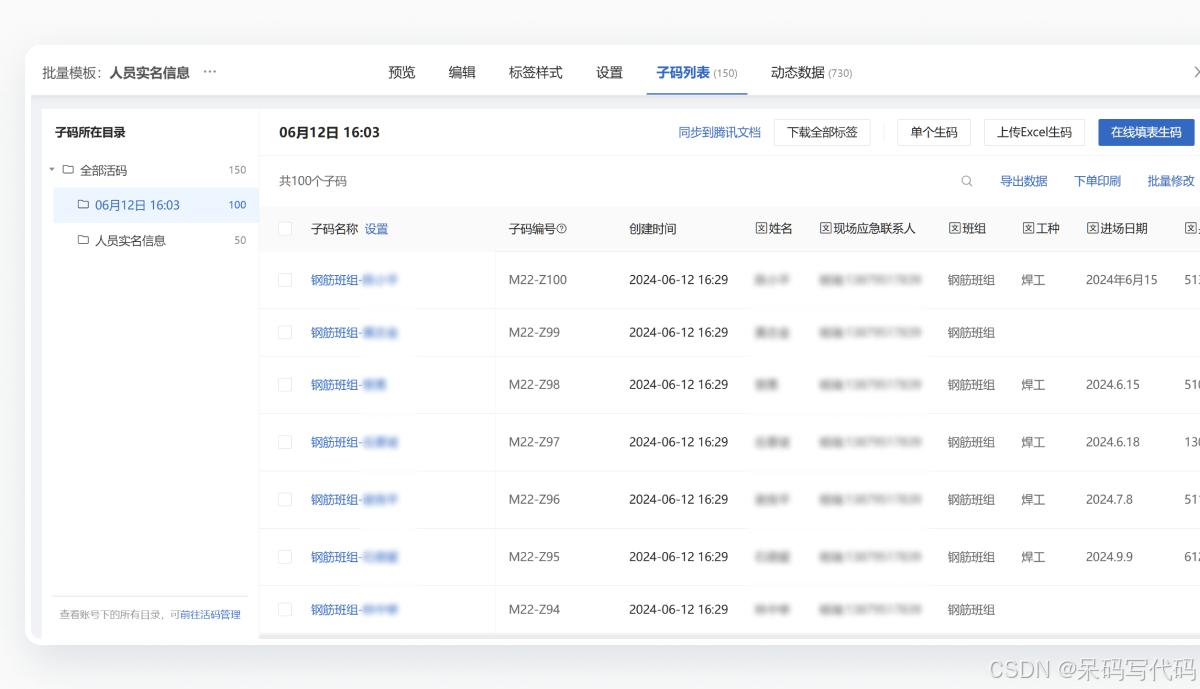
Task: Click the code number M22-Z100
Action: [538, 280]
